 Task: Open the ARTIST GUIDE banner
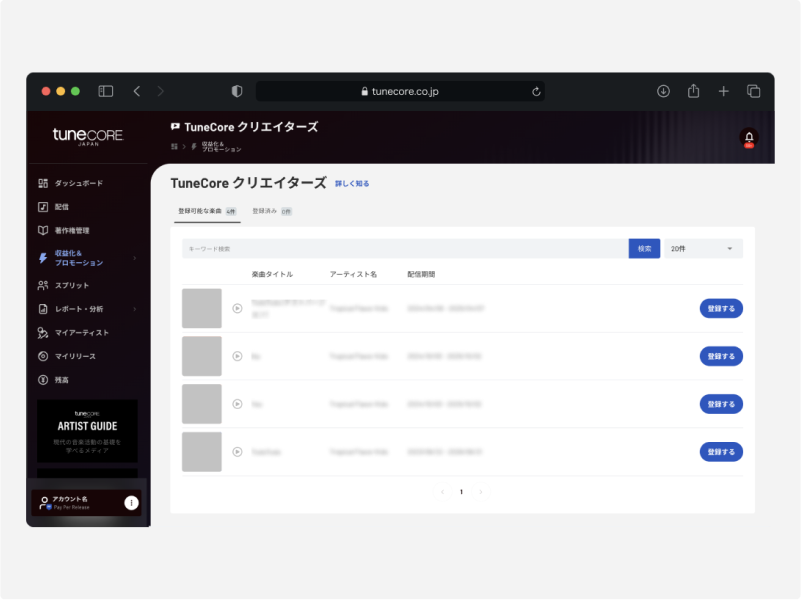87,432
